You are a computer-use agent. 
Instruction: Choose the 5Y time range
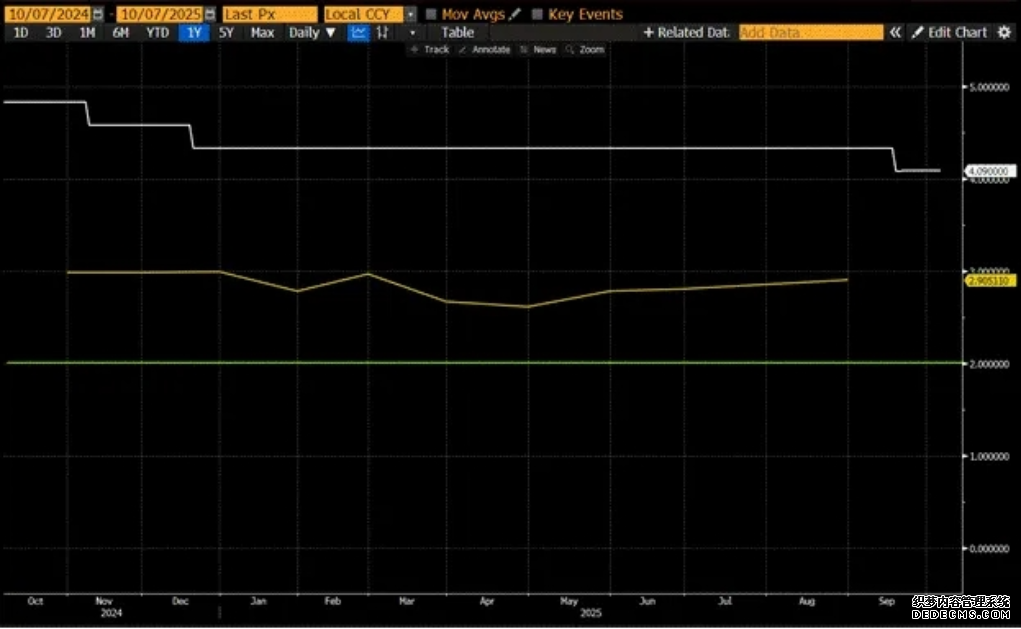[x=226, y=33]
